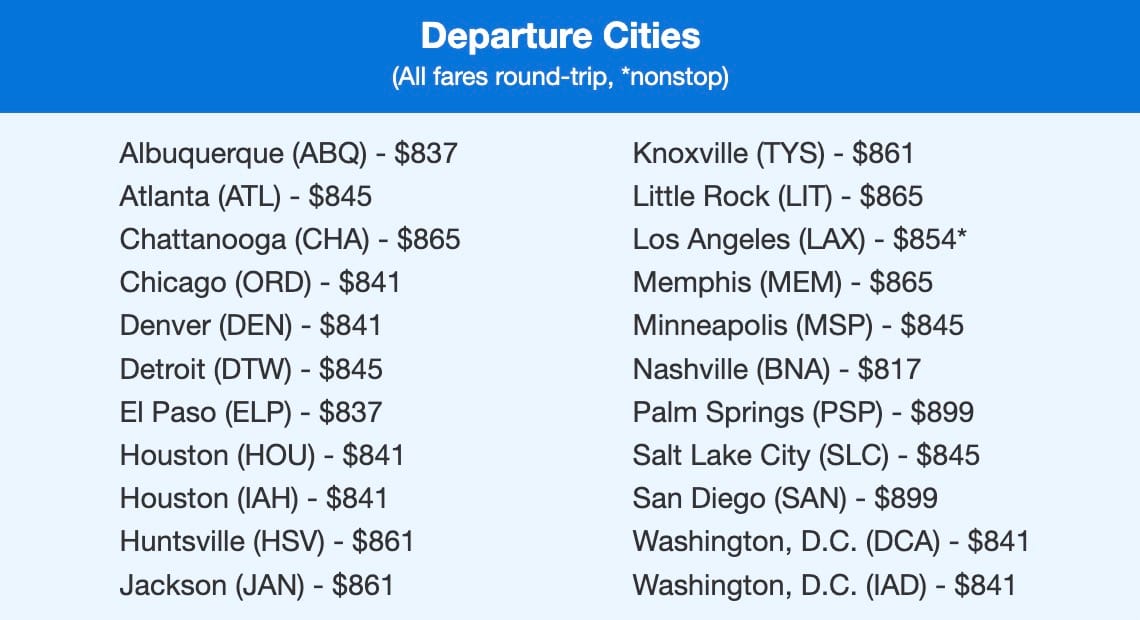Image resolution: width=1140 pixels, height=620 pixels.
Task: Select the Huntsville (HSV) - $861 fare
Action: click(267, 542)
